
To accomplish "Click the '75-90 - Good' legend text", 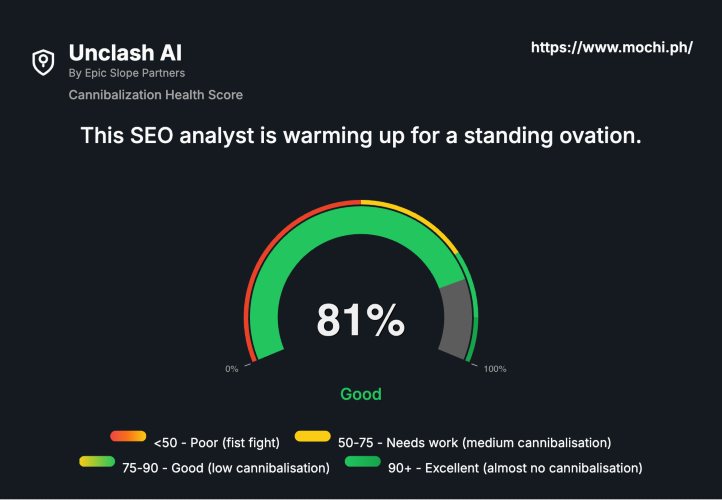I will tap(225, 467).
